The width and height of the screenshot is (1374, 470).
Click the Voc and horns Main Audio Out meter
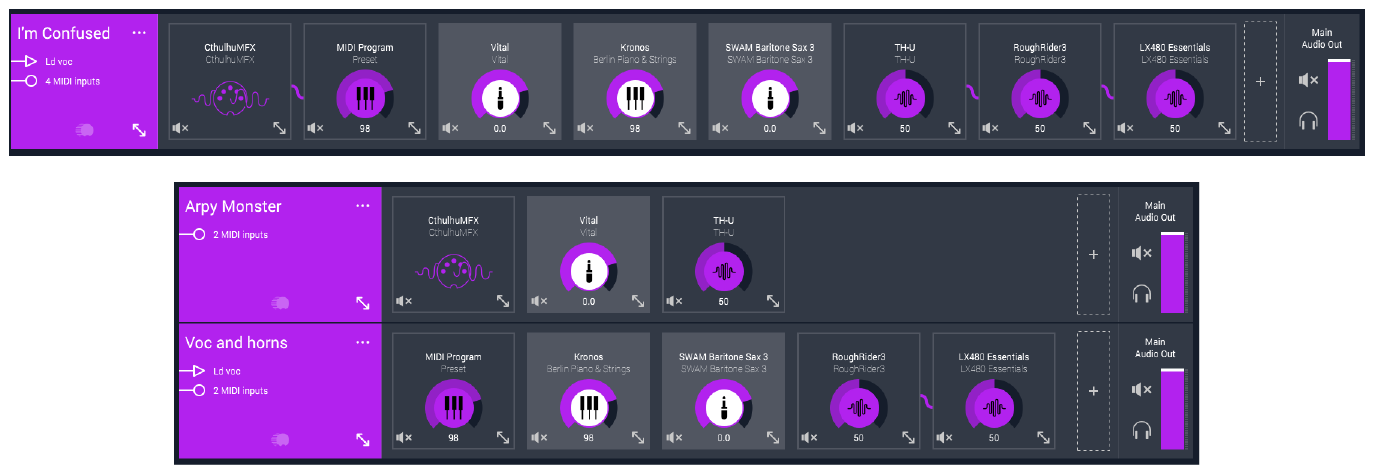[x=1172, y=410]
